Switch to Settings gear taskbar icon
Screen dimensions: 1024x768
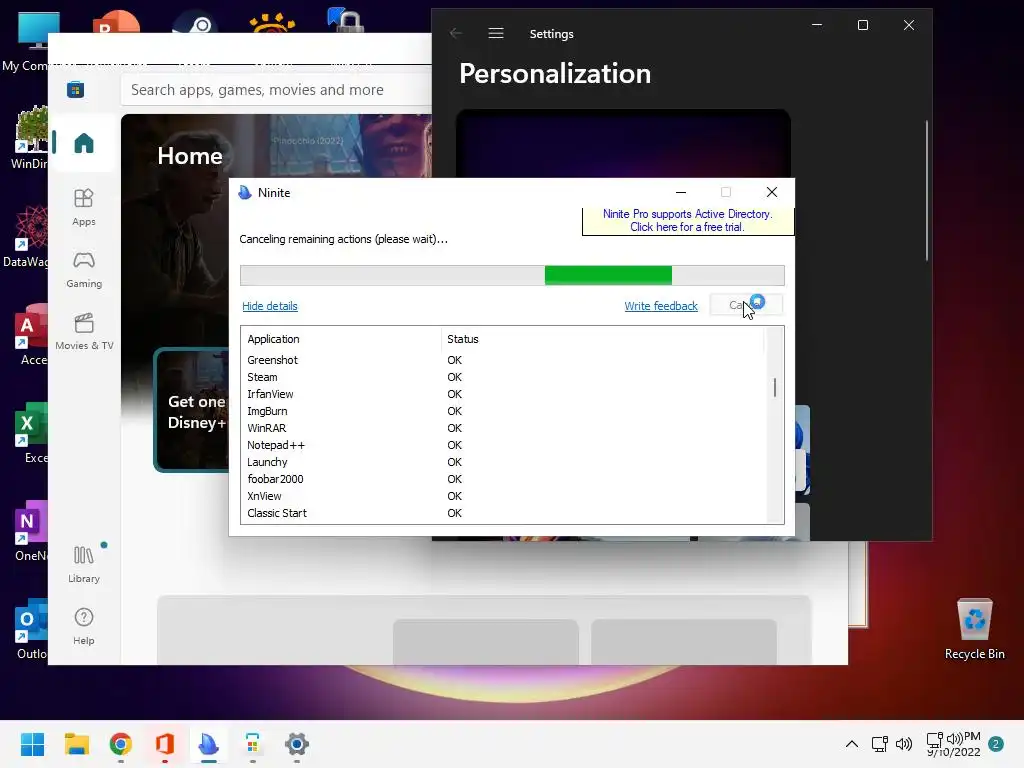click(x=296, y=744)
